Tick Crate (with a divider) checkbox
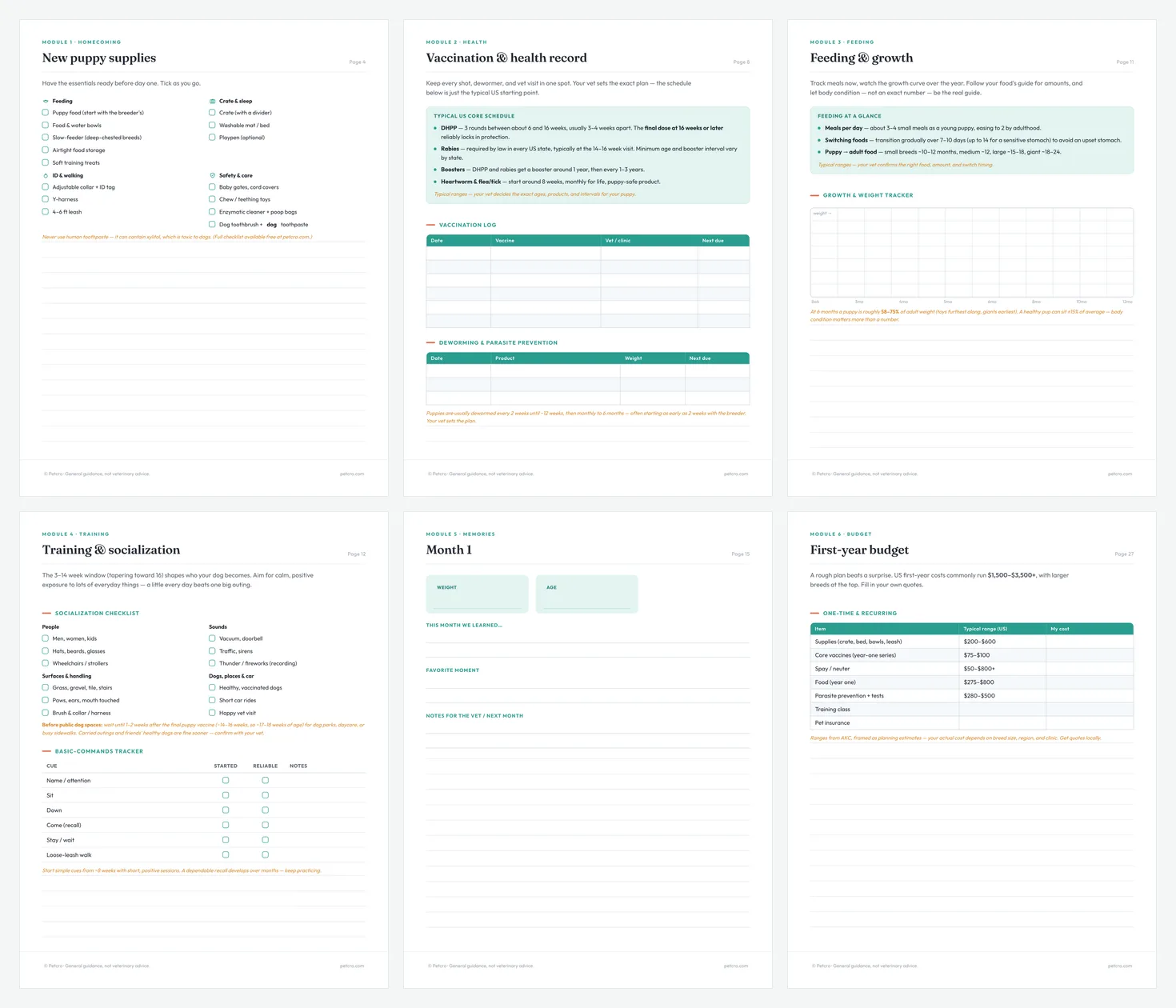This screenshot has width=1176, height=1008. coord(212,113)
